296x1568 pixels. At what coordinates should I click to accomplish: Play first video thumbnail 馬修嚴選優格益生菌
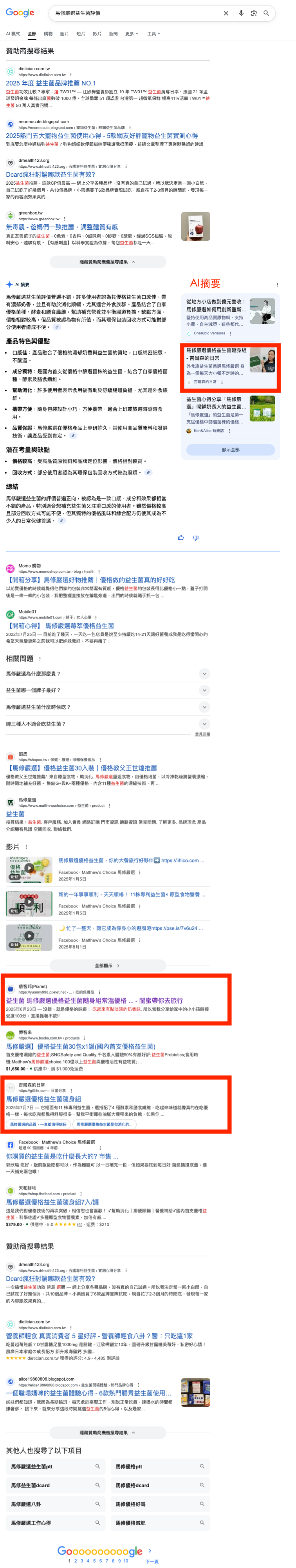29,869
